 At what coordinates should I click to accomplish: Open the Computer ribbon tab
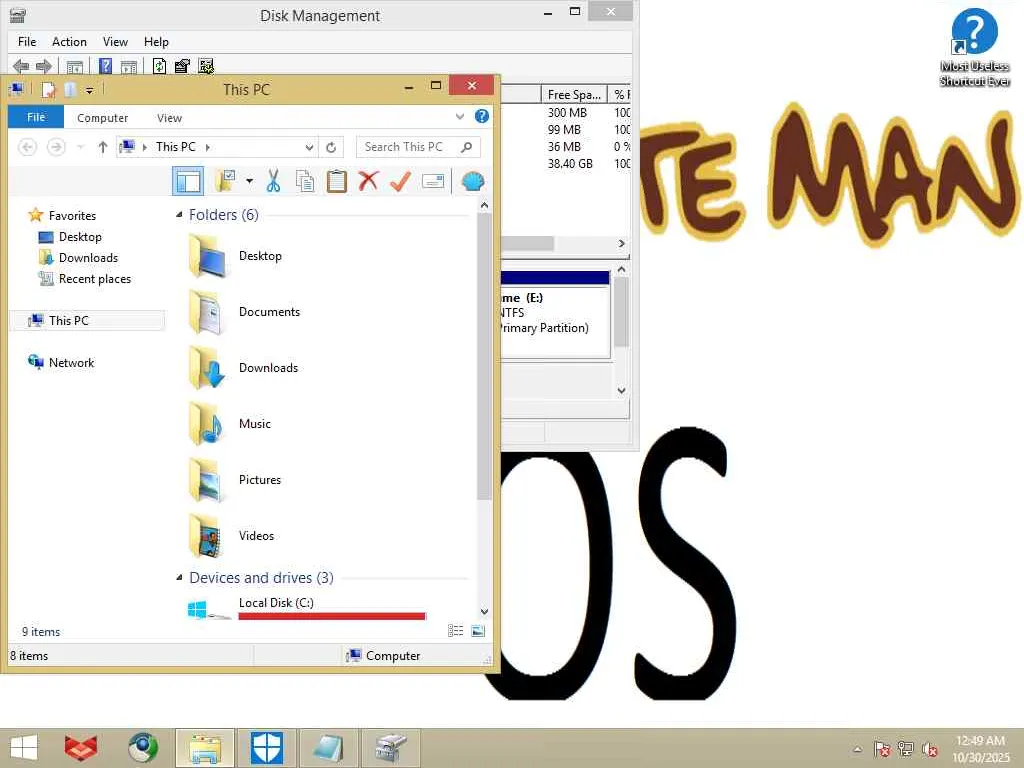103,118
